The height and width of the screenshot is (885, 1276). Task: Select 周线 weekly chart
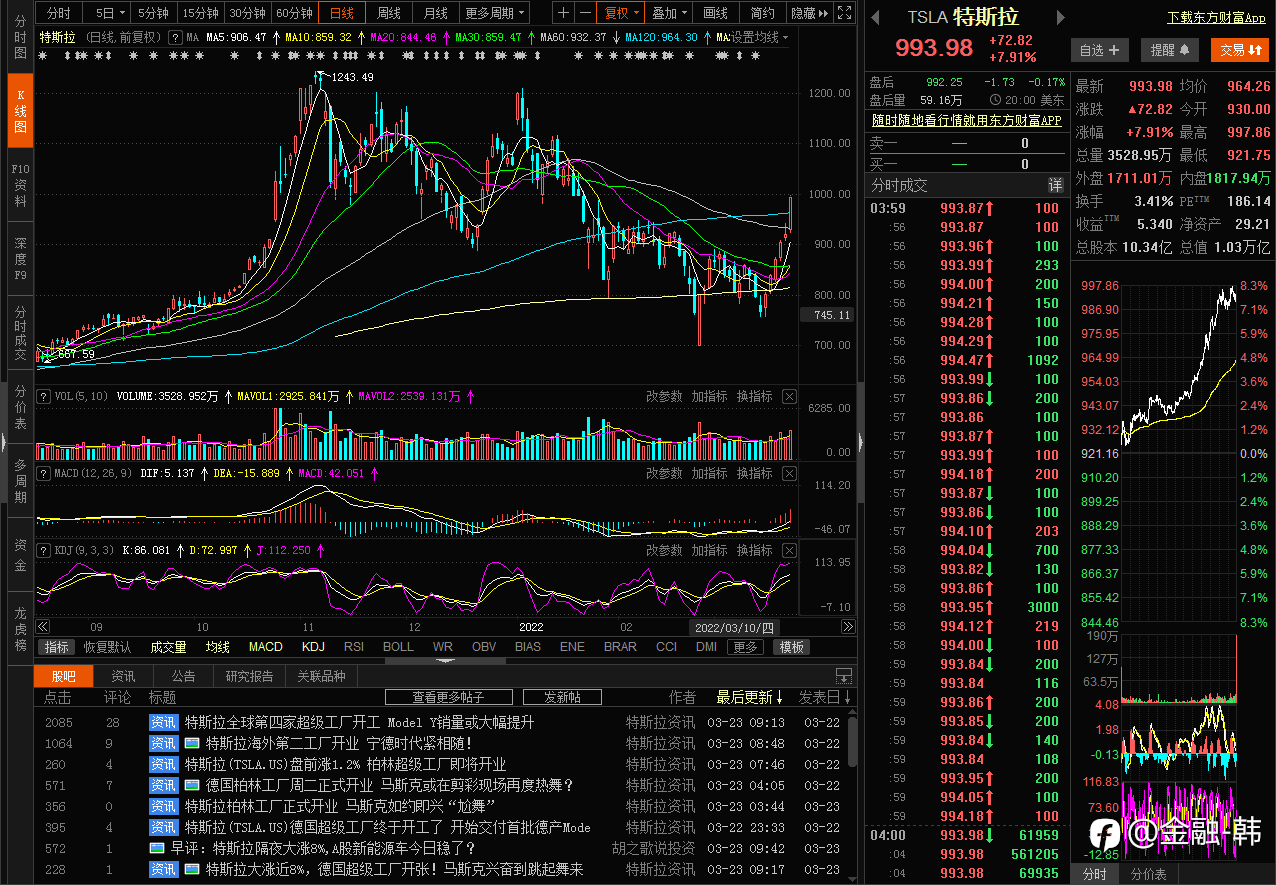point(389,13)
